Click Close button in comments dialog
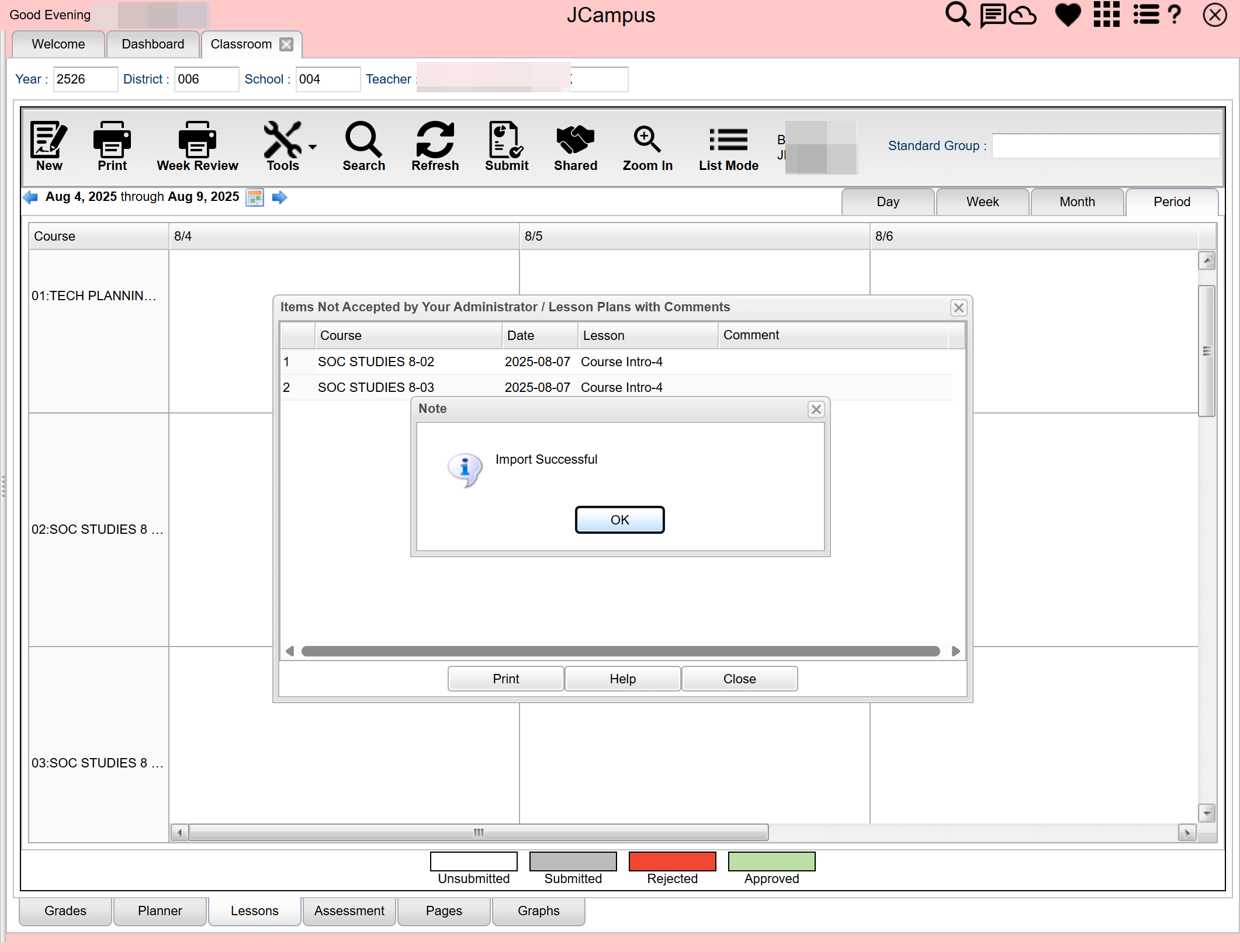This screenshot has height=952, width=1240. 739,679
